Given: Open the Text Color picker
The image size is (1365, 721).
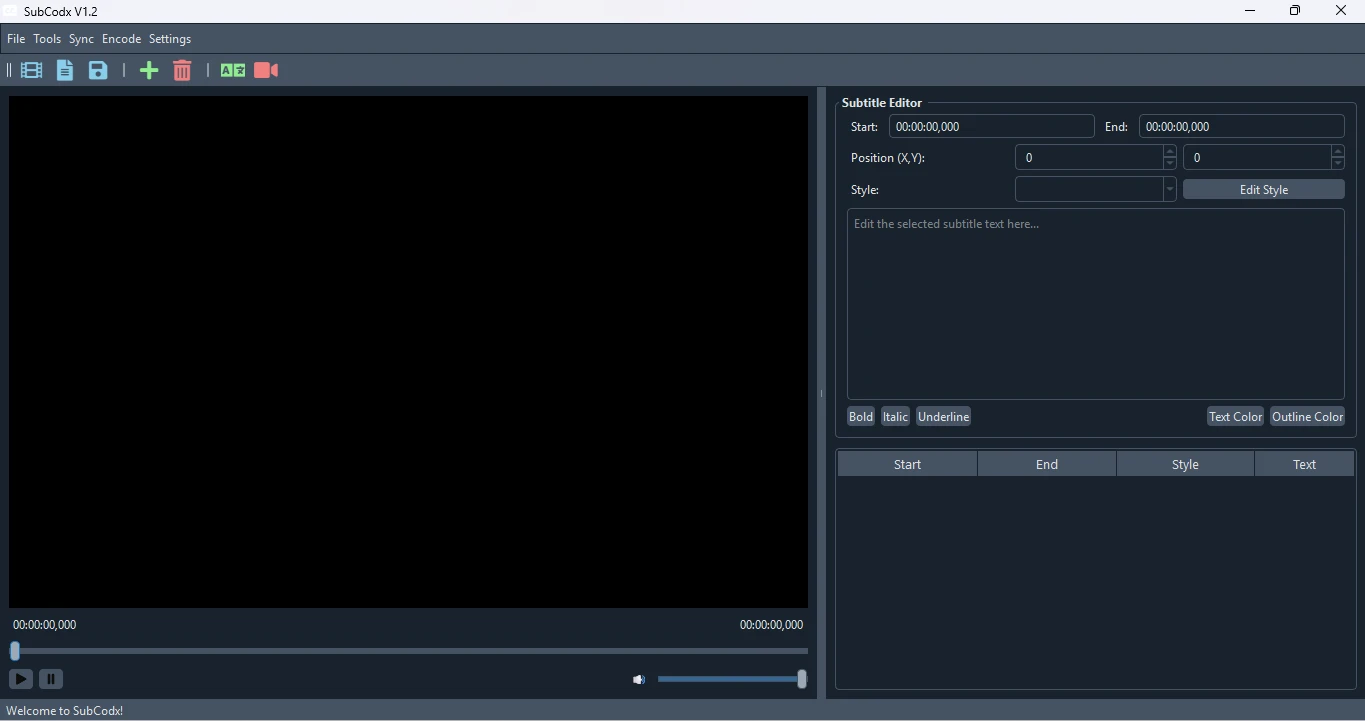Looking at the screenshot, I should (1236, 417).
